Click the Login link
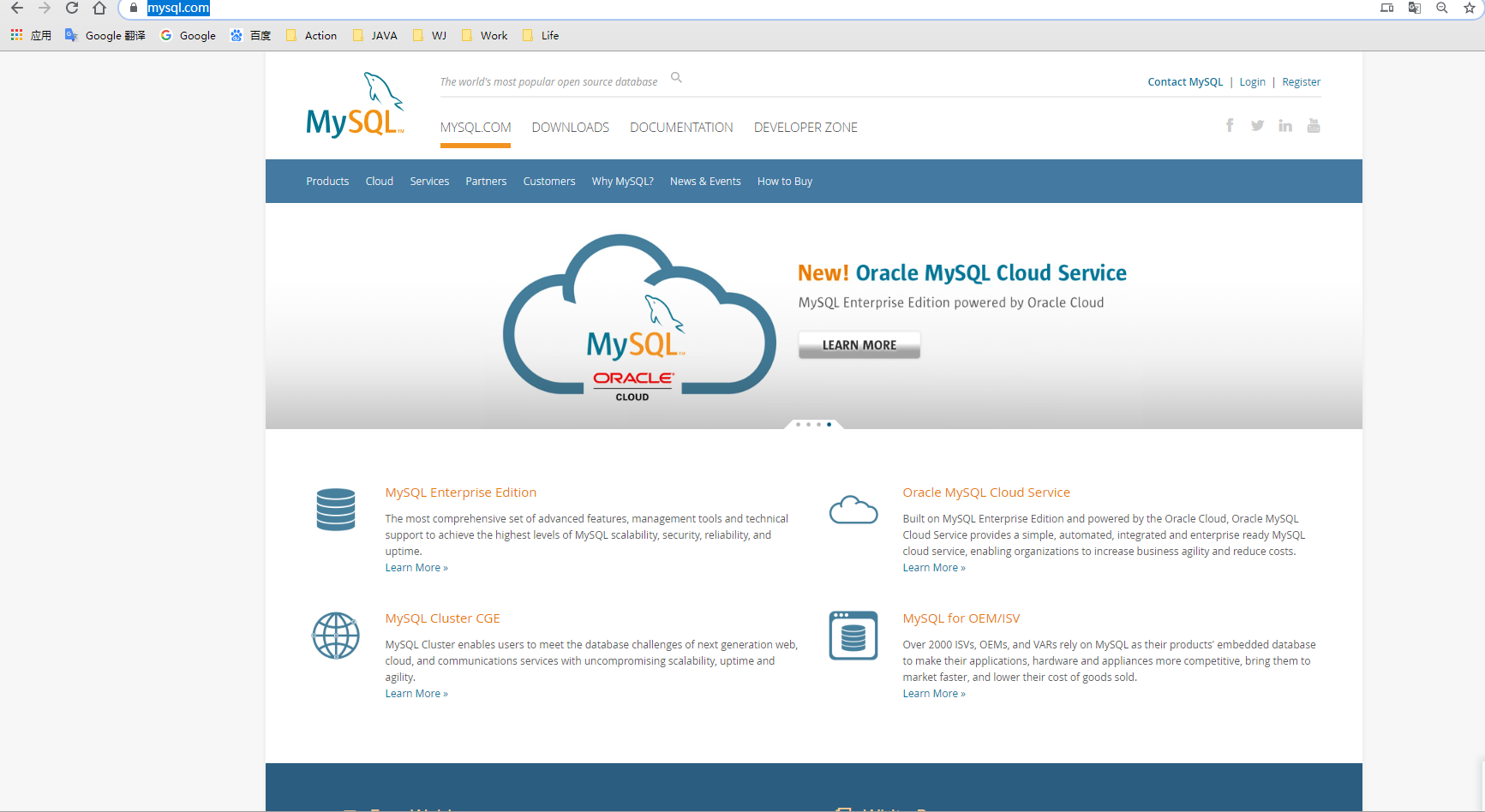The height and width of the screenshot is (812, 1485). 1252,82
